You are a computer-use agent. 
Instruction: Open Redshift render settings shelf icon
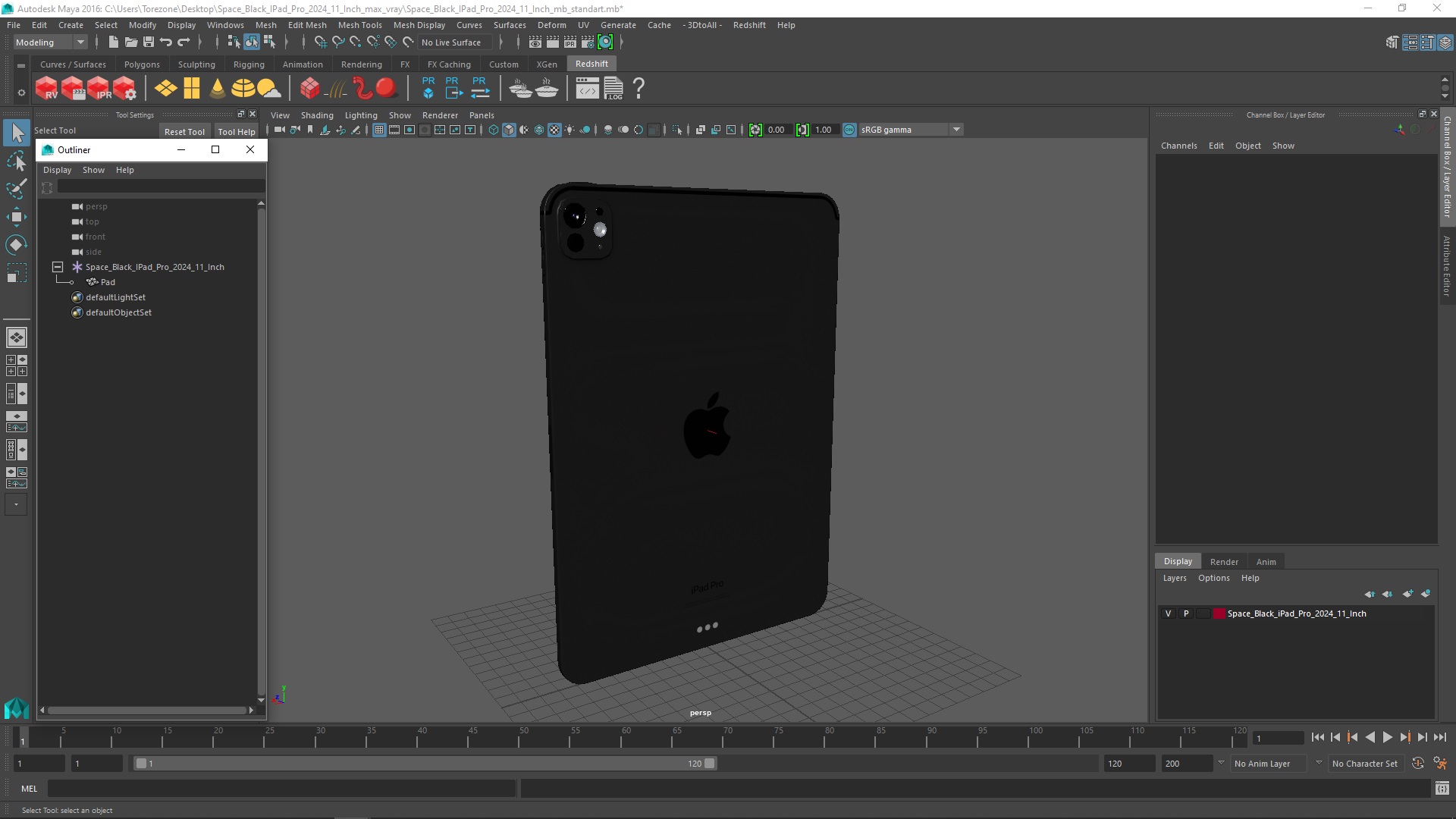pyautogui.click(x=124, y=88)
